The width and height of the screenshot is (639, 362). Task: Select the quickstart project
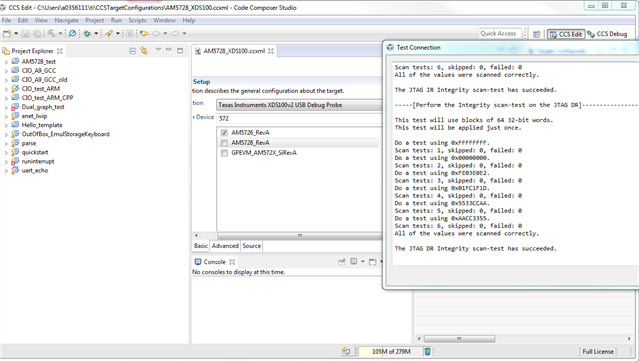coord(35,152)
